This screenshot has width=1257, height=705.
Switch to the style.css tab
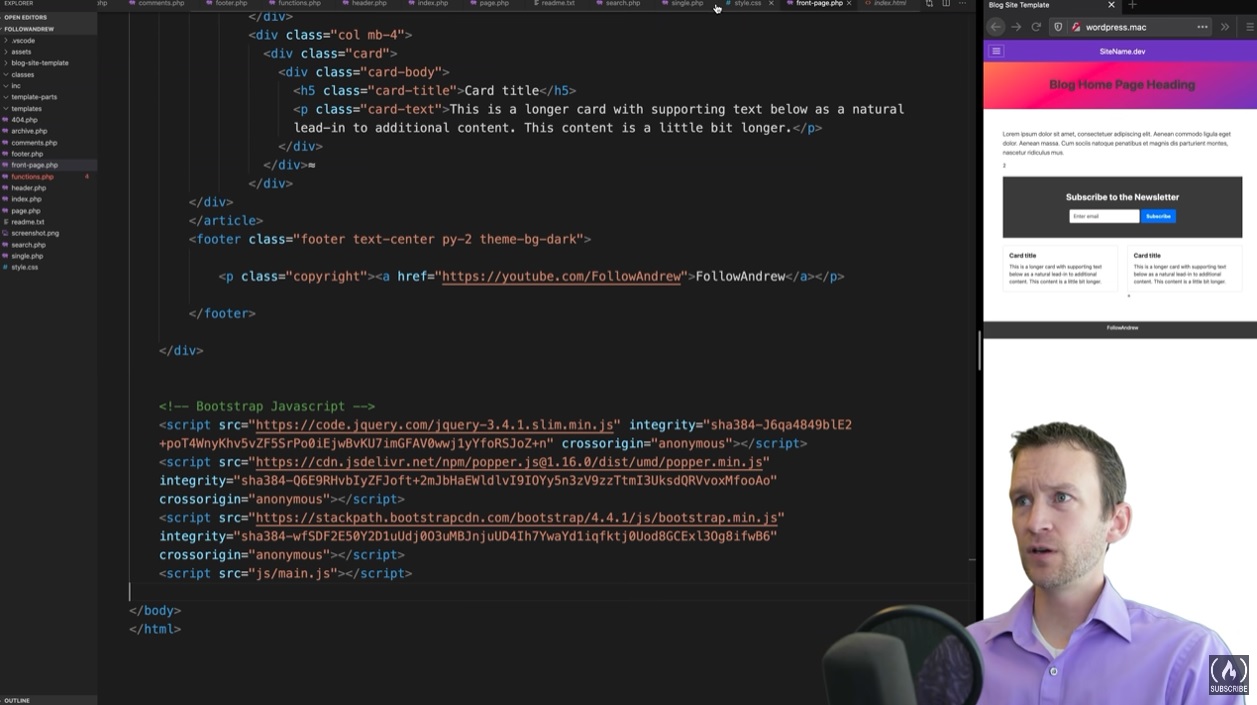[x=747, y=4]
